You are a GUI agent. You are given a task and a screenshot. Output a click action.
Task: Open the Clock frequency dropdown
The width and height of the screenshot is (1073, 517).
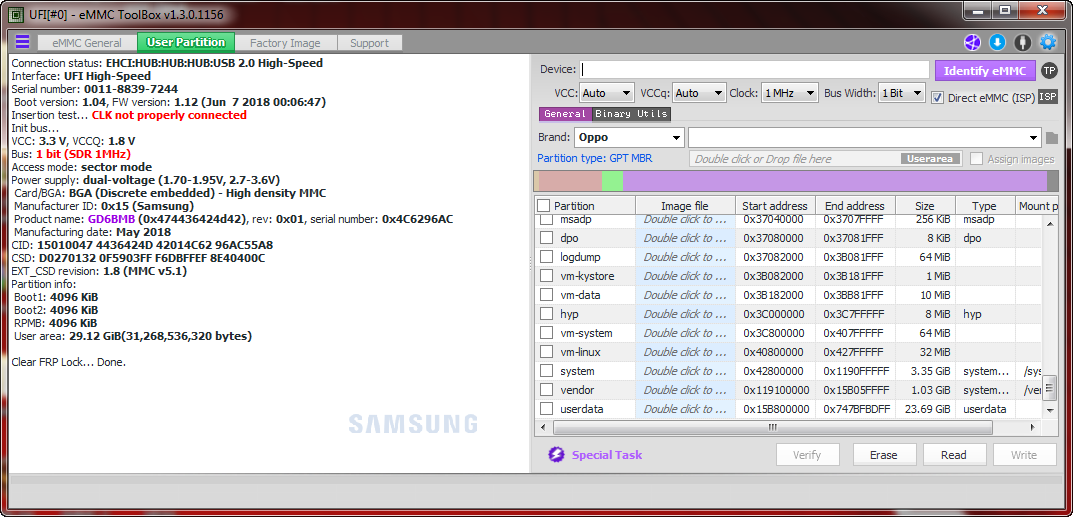point(790,92)
